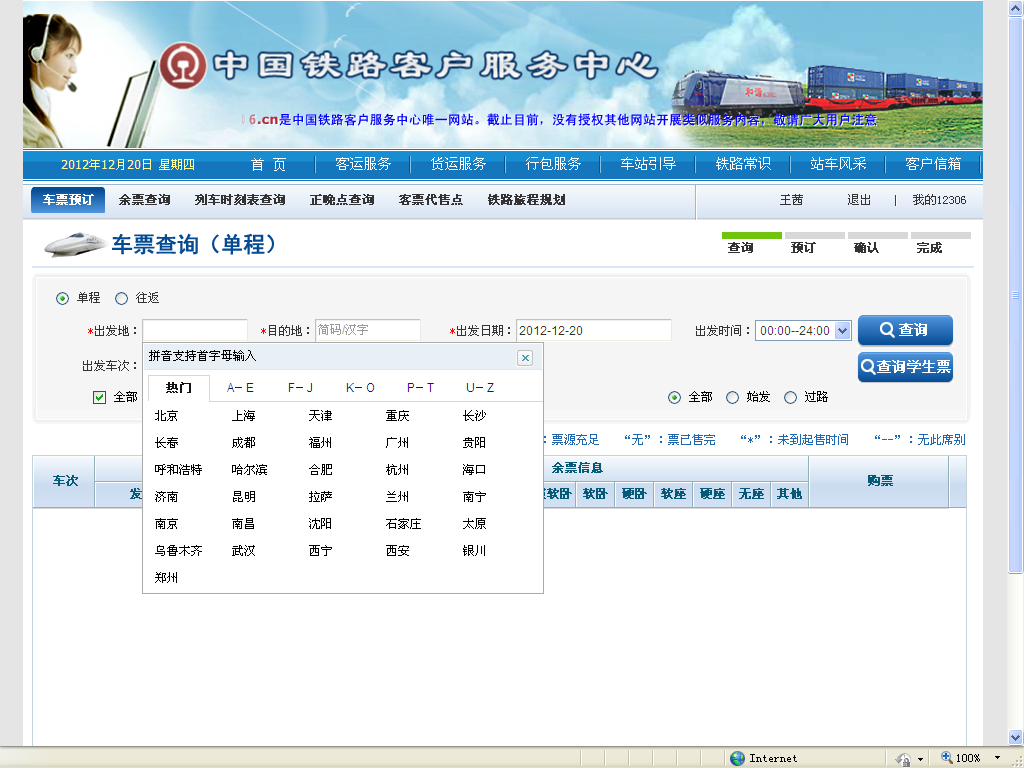Open the 客运服务 menu item
Image resolution: width=1024 pixels, height=768 pixels.
[363, 164]
